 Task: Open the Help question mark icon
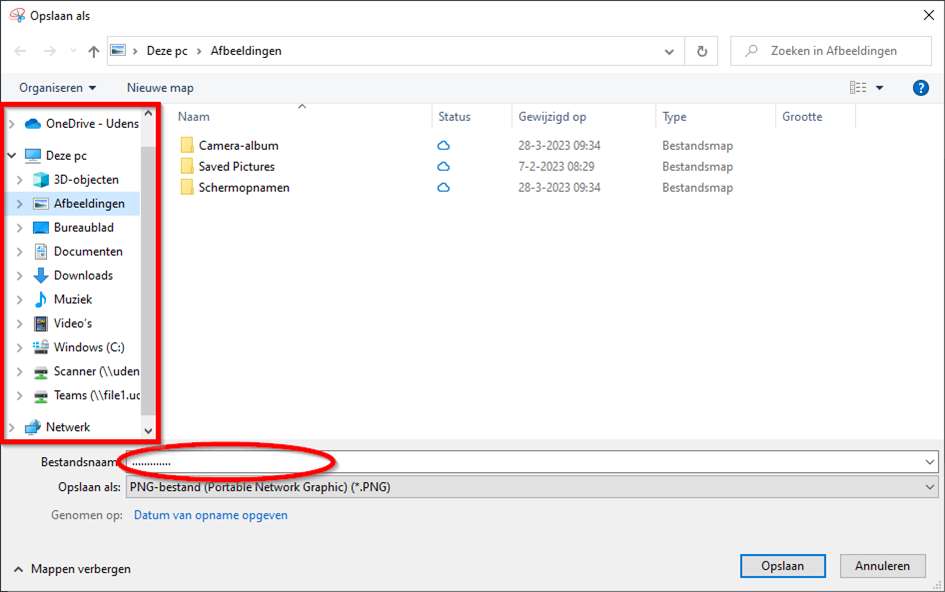point(921,88)
